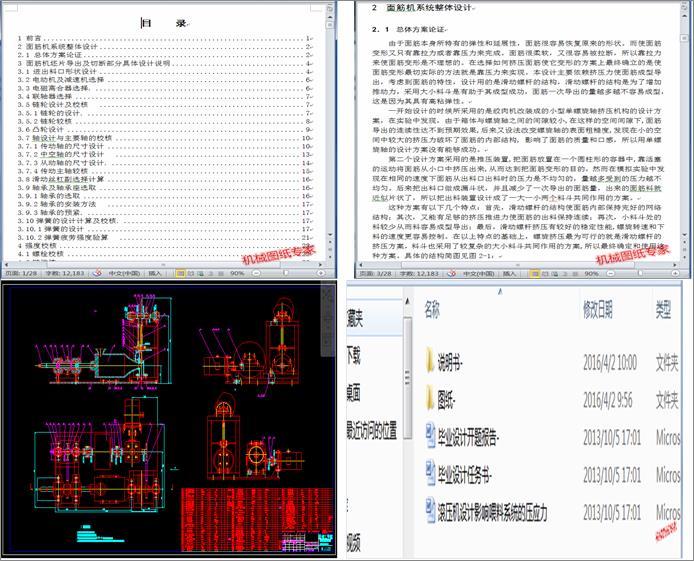
Task: Click the zoom-out minus in the page 3/28 window
Action: [611, 274]
